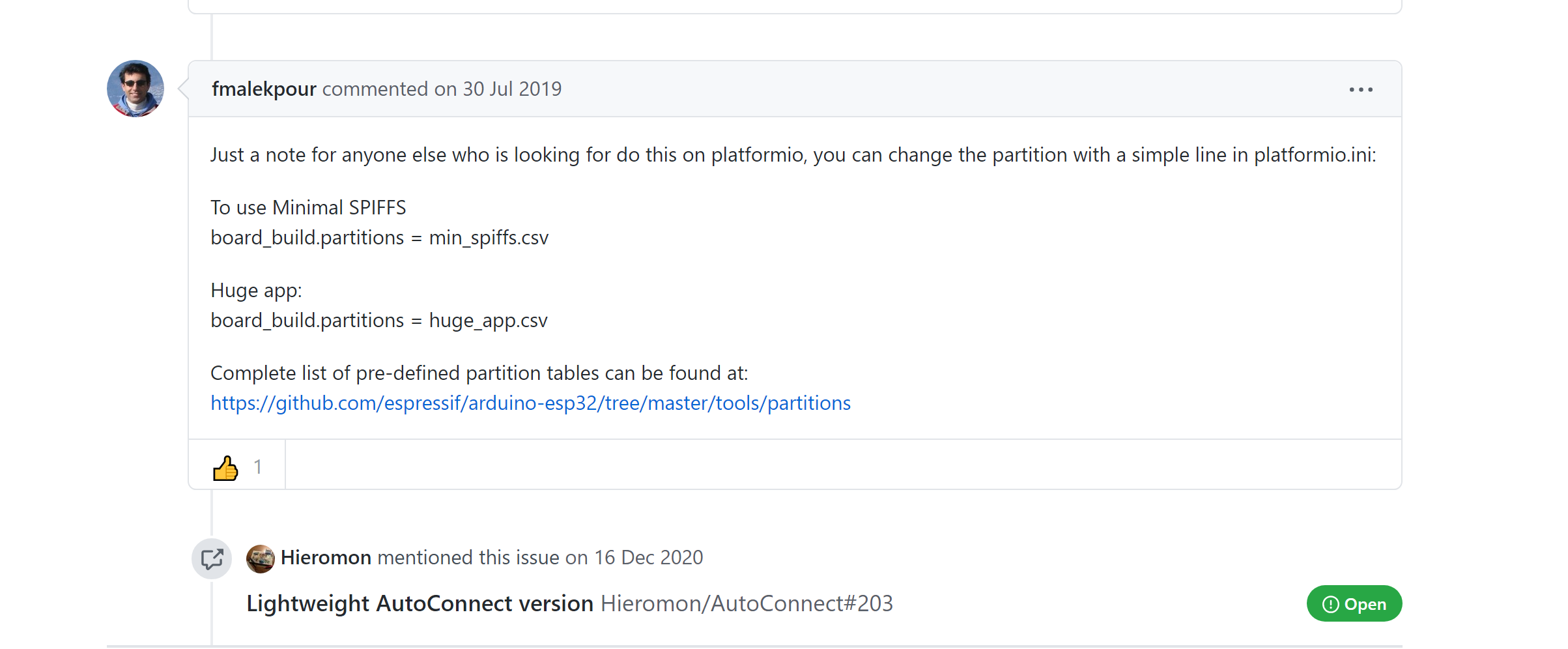Open the arduino-esp32 partitions URL
This screenshot has width=1568, height=649.
(x=530, y=403)
